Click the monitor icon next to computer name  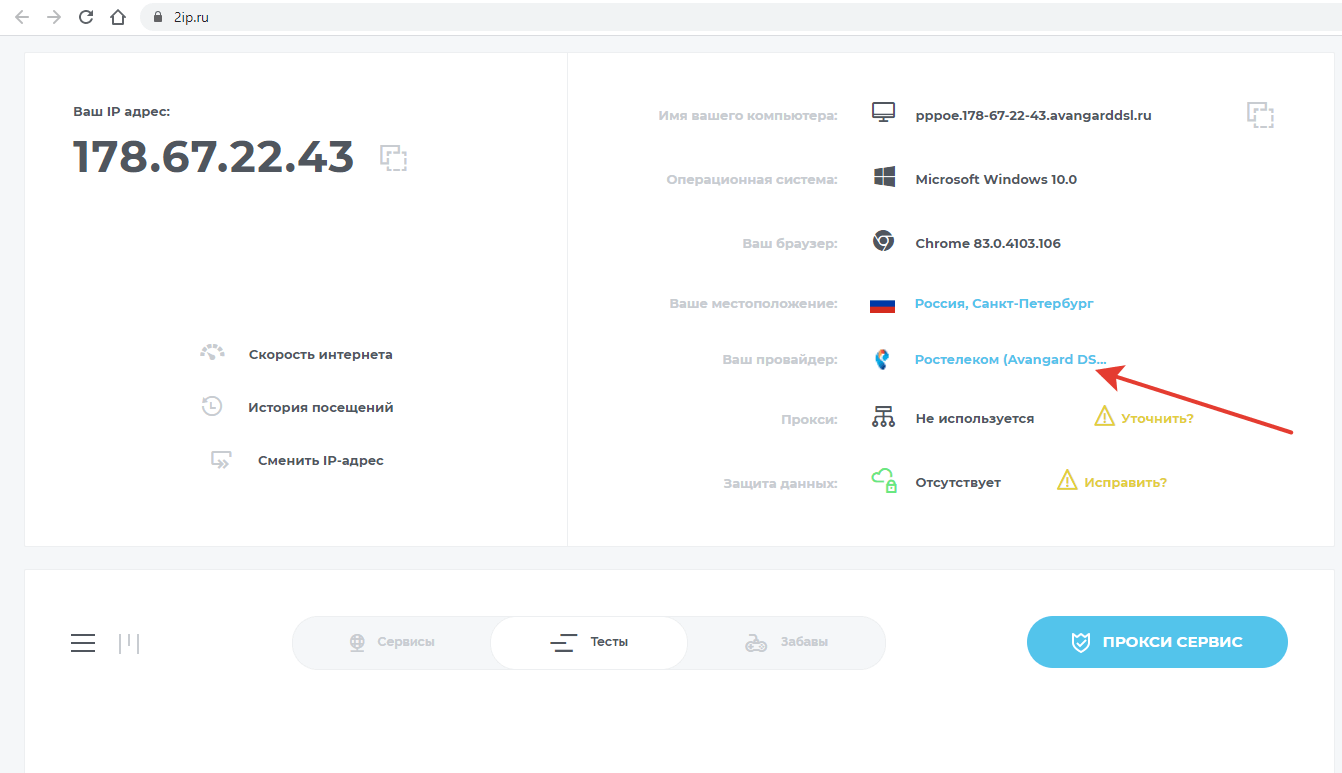[x=882, y=113]
